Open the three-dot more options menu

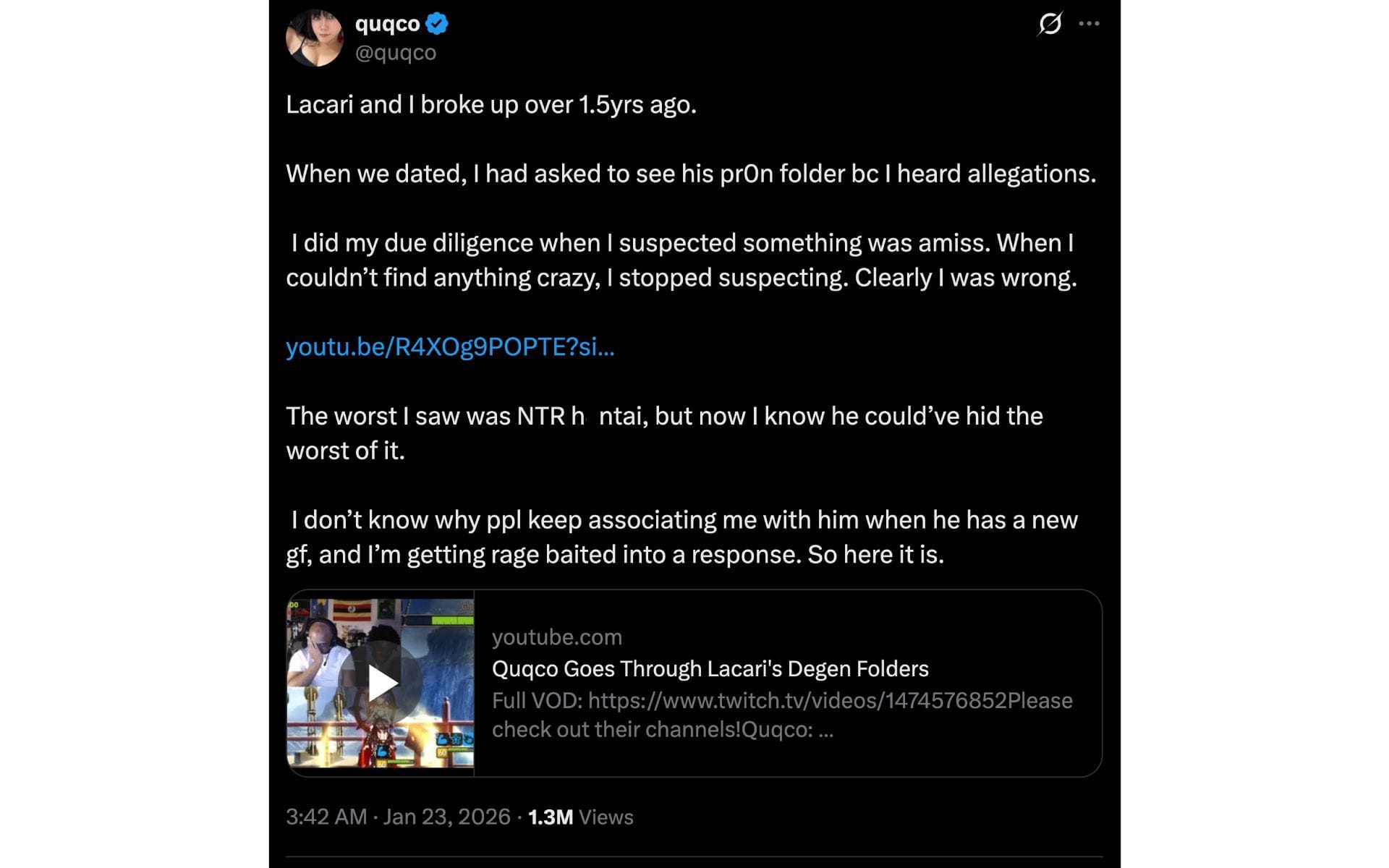point(1089,24)
